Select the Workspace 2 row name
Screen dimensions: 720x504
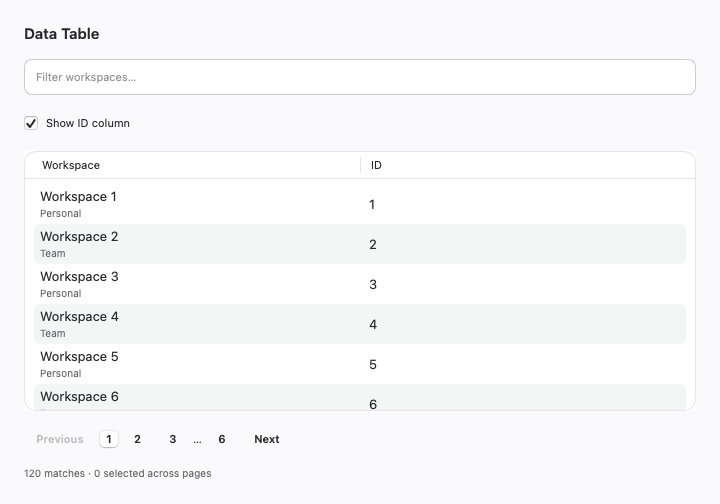[79, 236]
